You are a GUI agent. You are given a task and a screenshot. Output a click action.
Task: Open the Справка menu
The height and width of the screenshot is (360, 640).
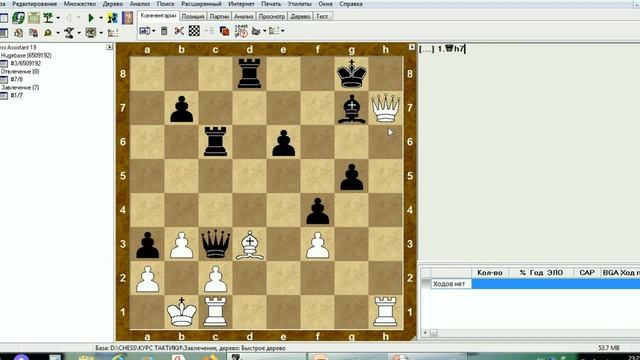[x=351, y=4]
